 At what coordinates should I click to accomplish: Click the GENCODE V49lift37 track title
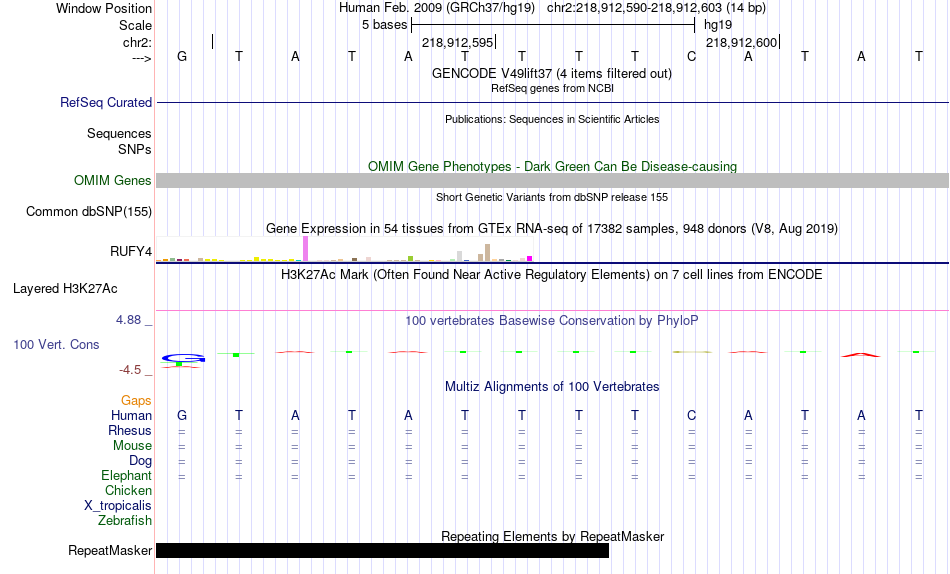coord(552,73)
